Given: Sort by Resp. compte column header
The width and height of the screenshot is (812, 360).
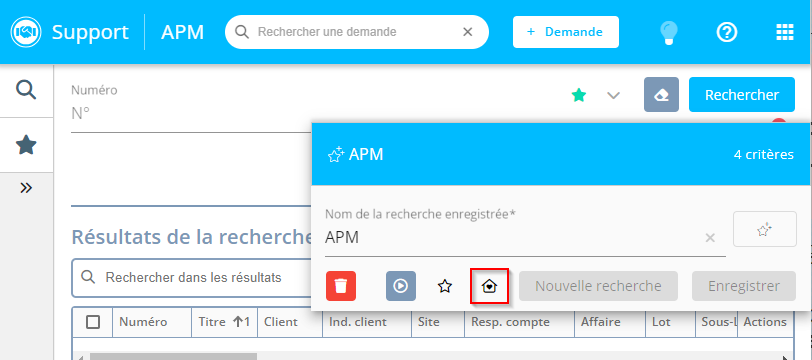Looking at the screenshot, I should point(510,322).
